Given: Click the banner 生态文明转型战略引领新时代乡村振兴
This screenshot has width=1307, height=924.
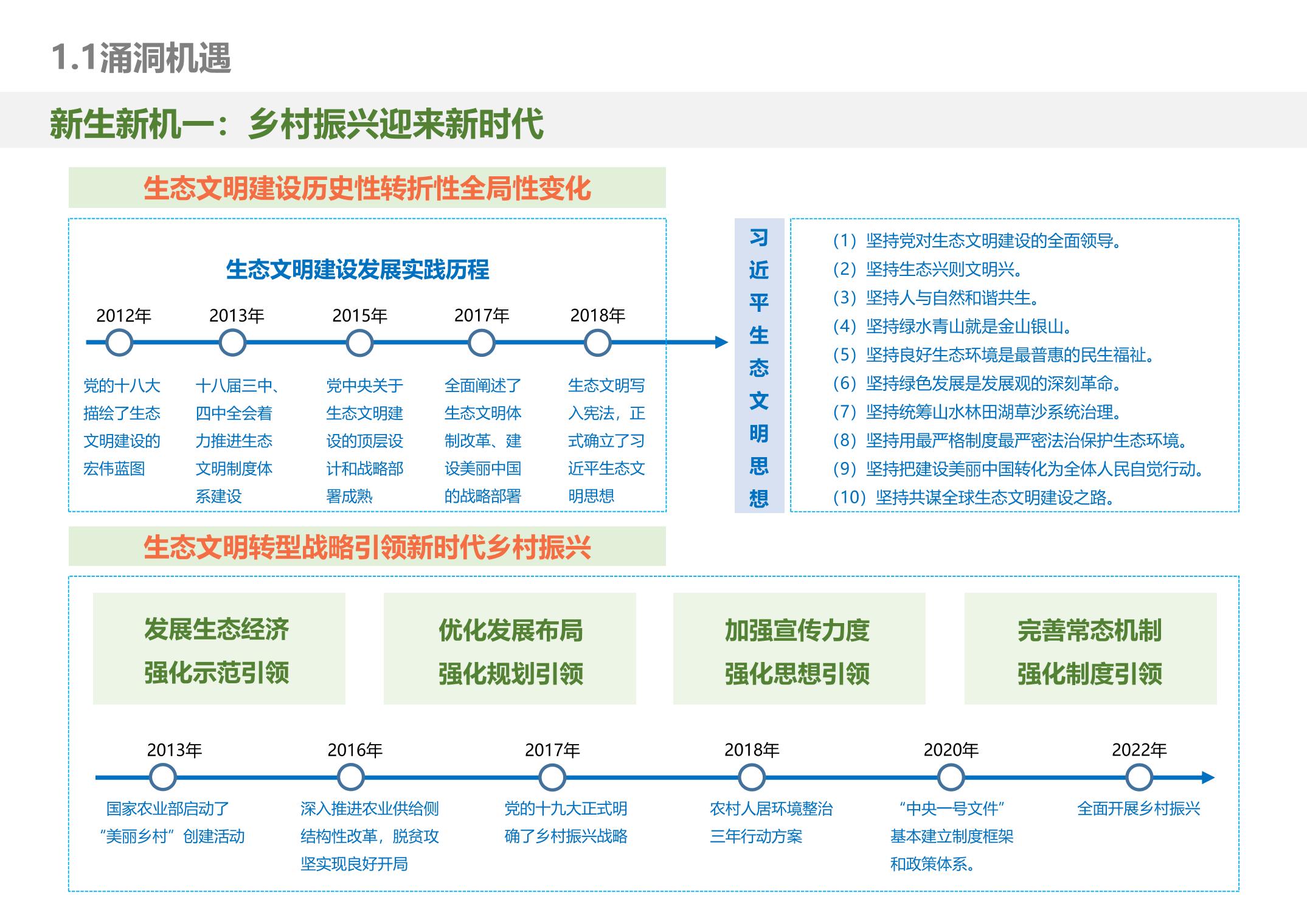Looking at the screenshot, I should 367,546.
